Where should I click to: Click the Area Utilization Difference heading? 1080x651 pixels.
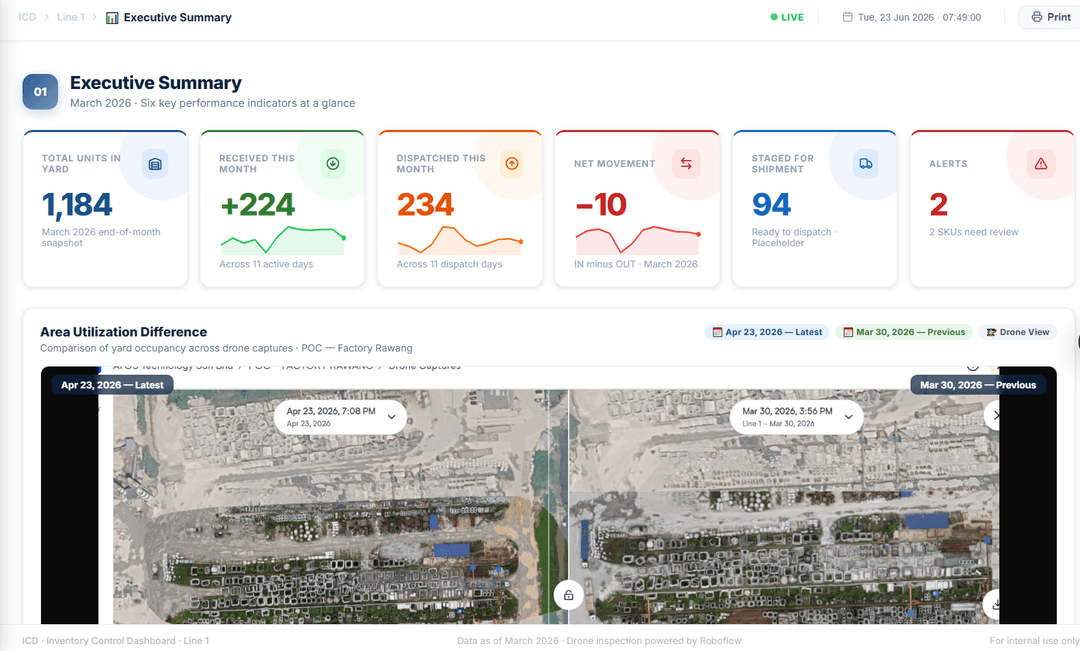pyautogui.click(x=123, y=332)
